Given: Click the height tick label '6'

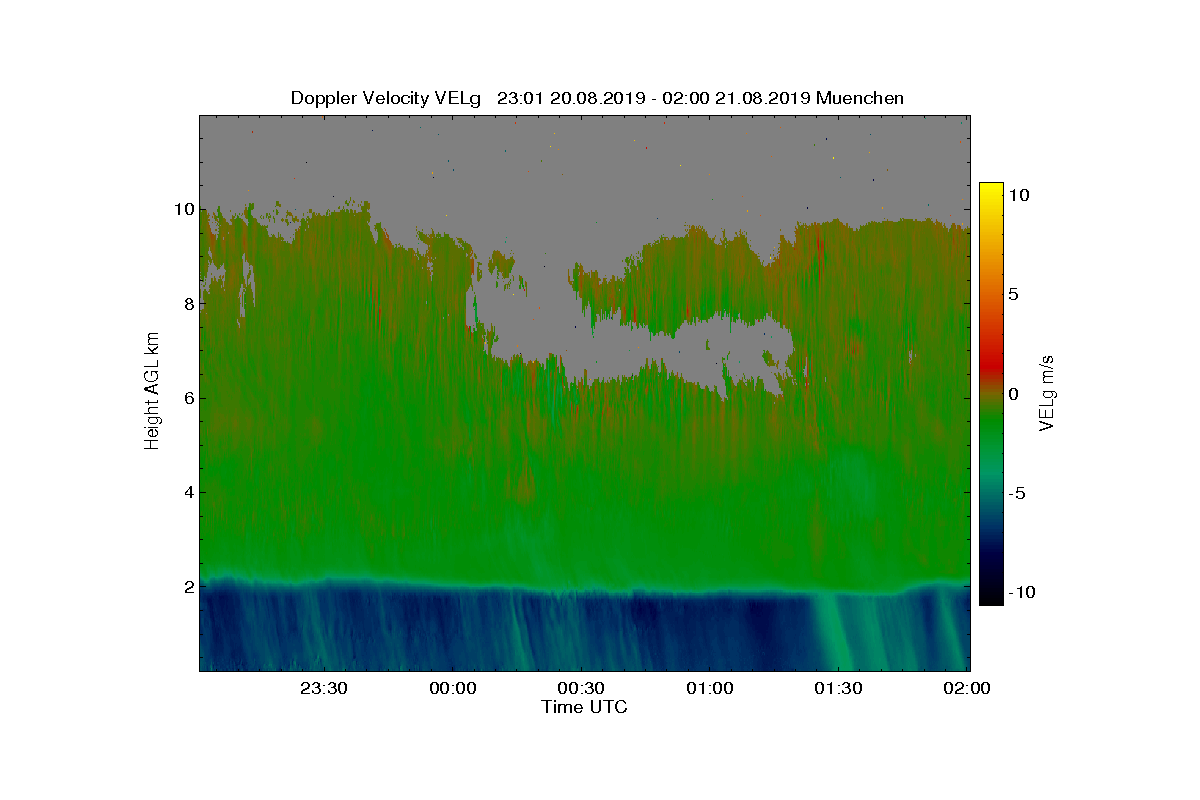Looking at the screenshot, I should [x=188, y=398].
